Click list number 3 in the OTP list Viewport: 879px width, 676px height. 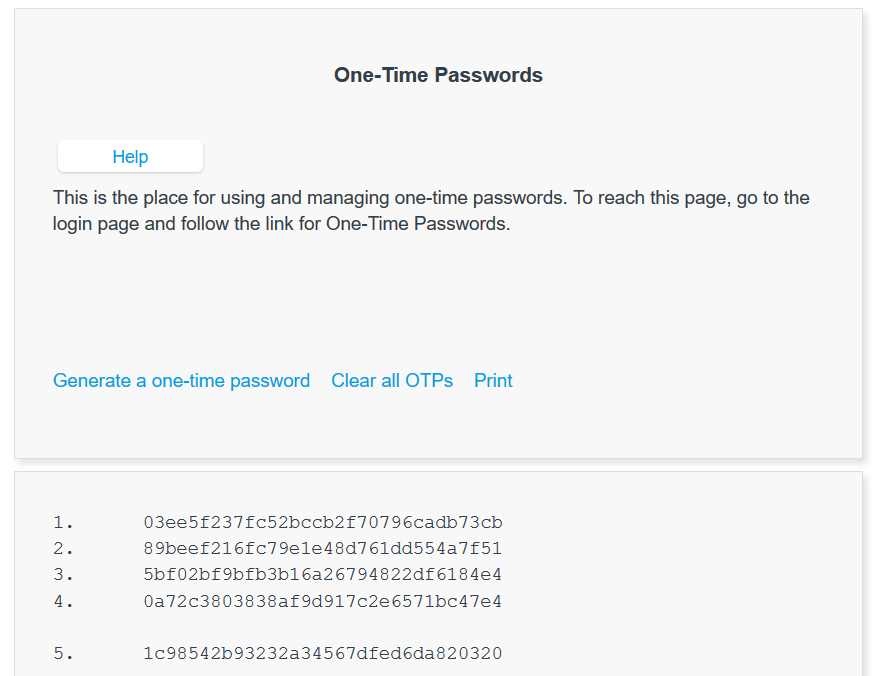pyautogui.click(x=63, y=575)
